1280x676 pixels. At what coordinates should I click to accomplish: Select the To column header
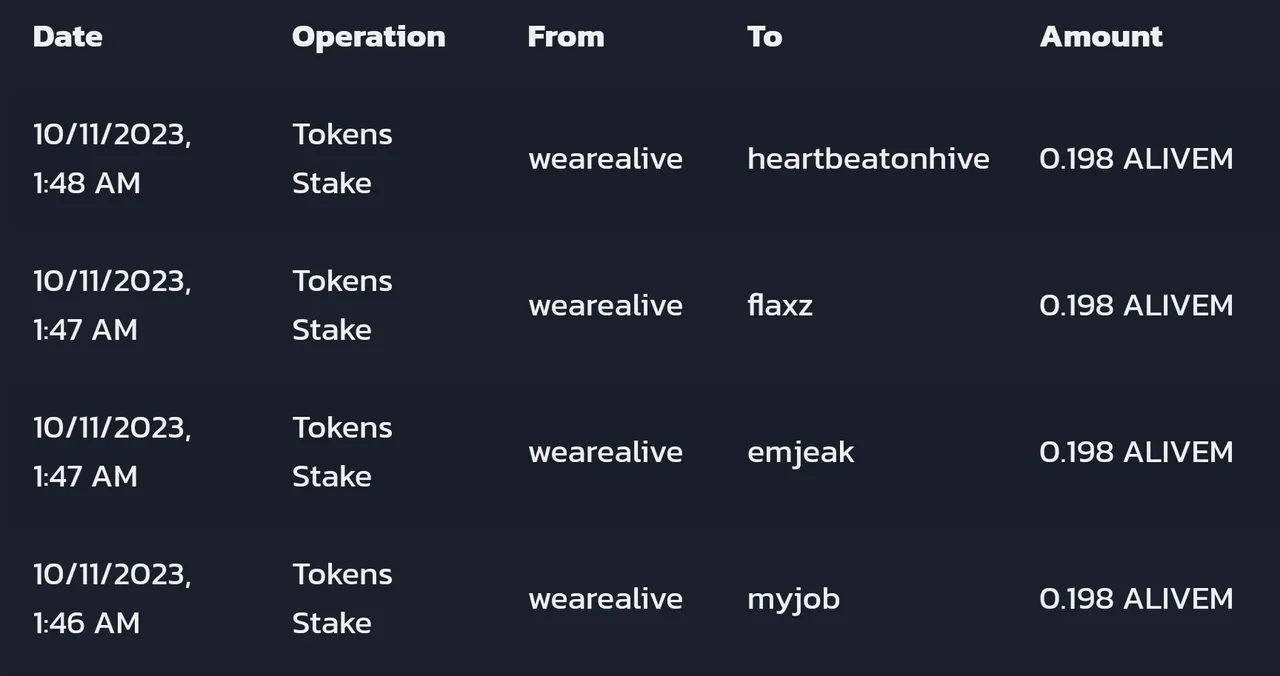coord(764,37)
